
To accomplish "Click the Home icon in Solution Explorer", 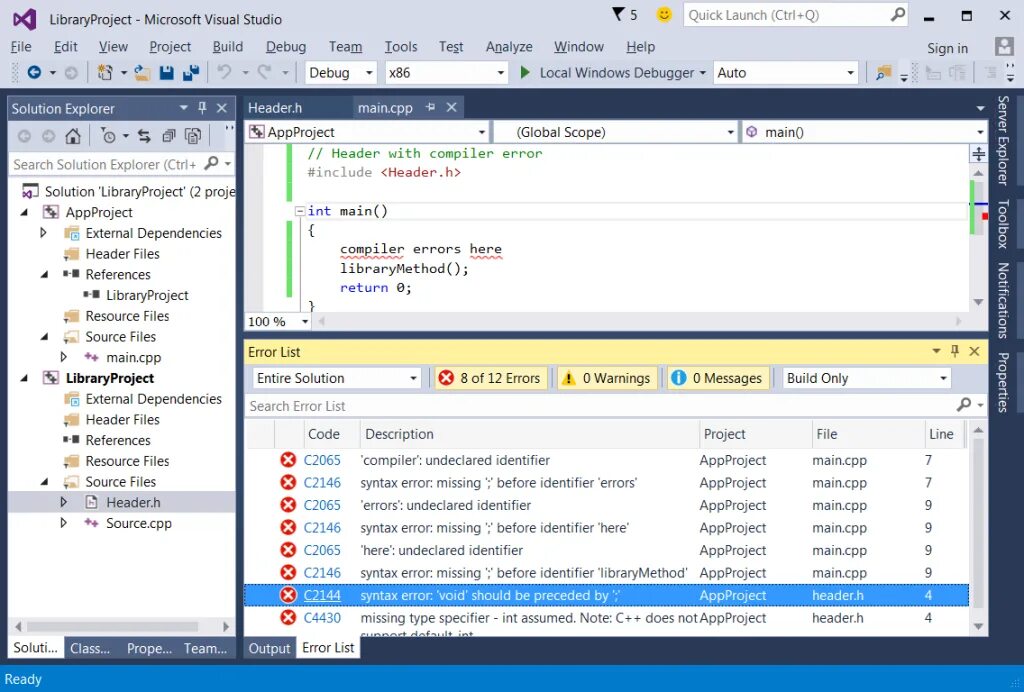I will pos(73,136).
